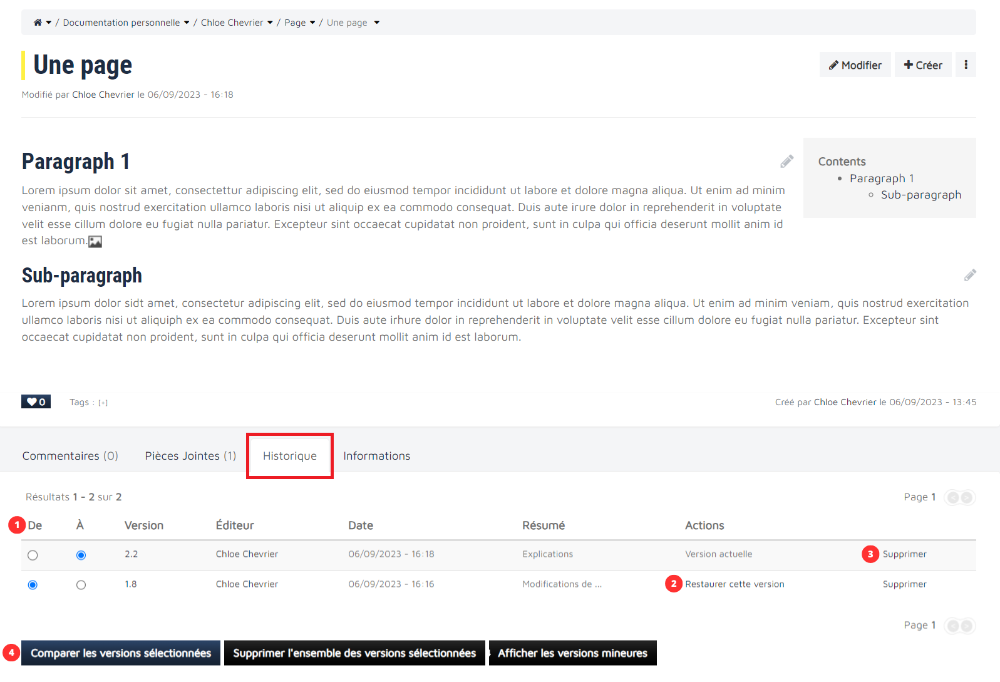Click the Date column header
1000x682 pixels.
(360, 525)
